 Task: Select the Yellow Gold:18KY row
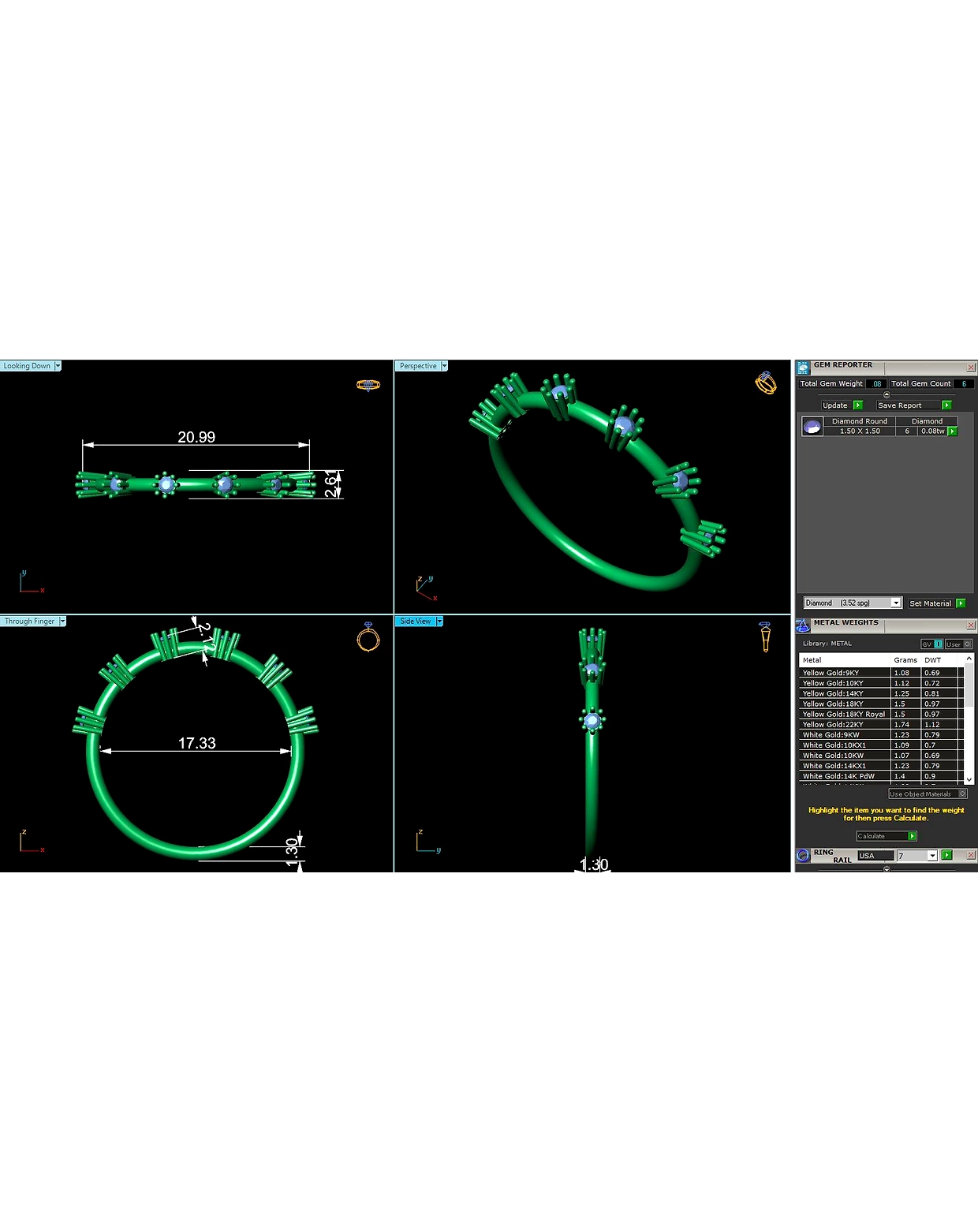point(881,704)
